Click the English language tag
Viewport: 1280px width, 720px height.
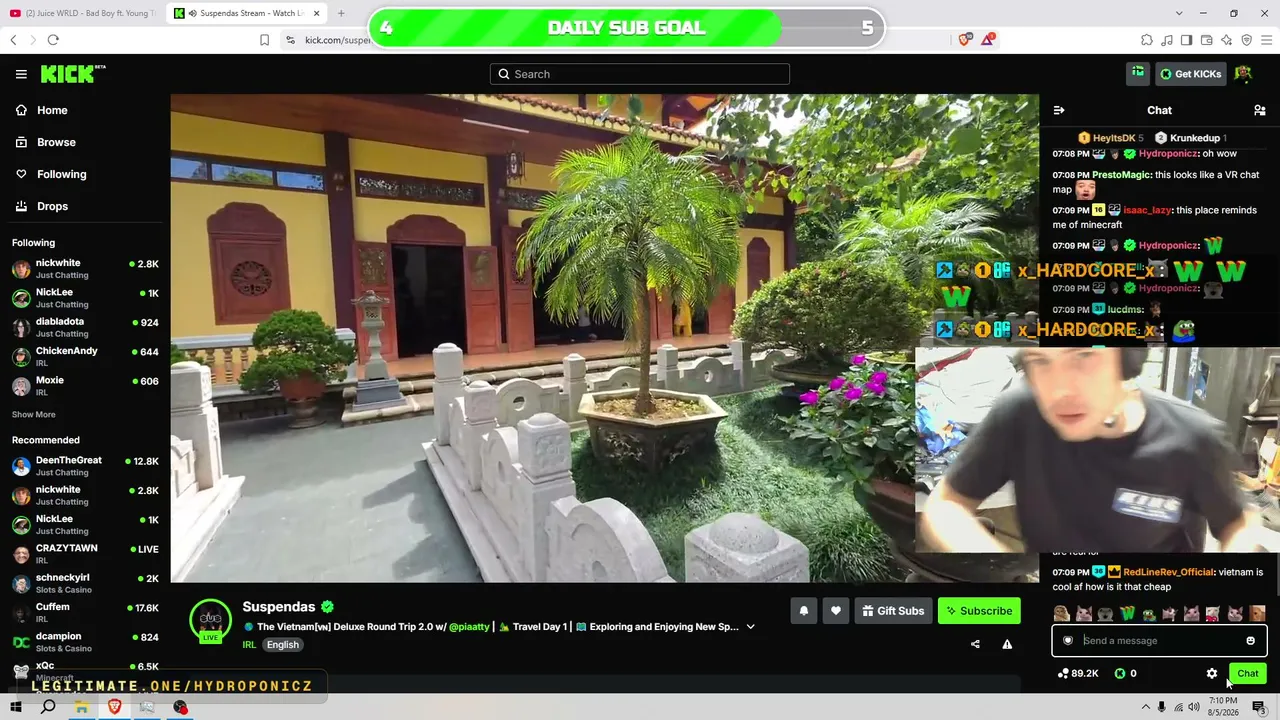[x=283, y=645]
